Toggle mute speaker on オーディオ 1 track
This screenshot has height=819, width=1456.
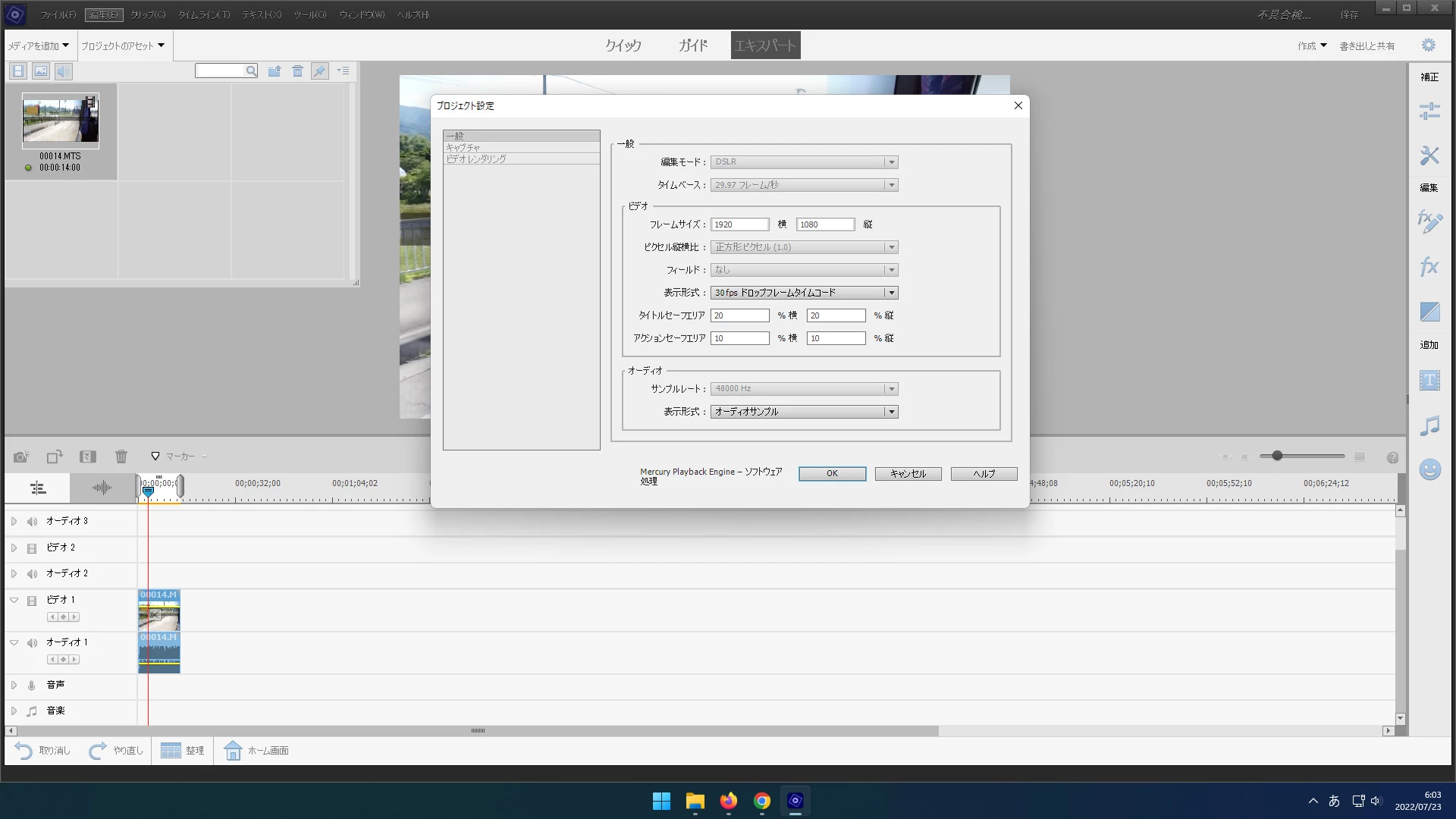(32, 643)
